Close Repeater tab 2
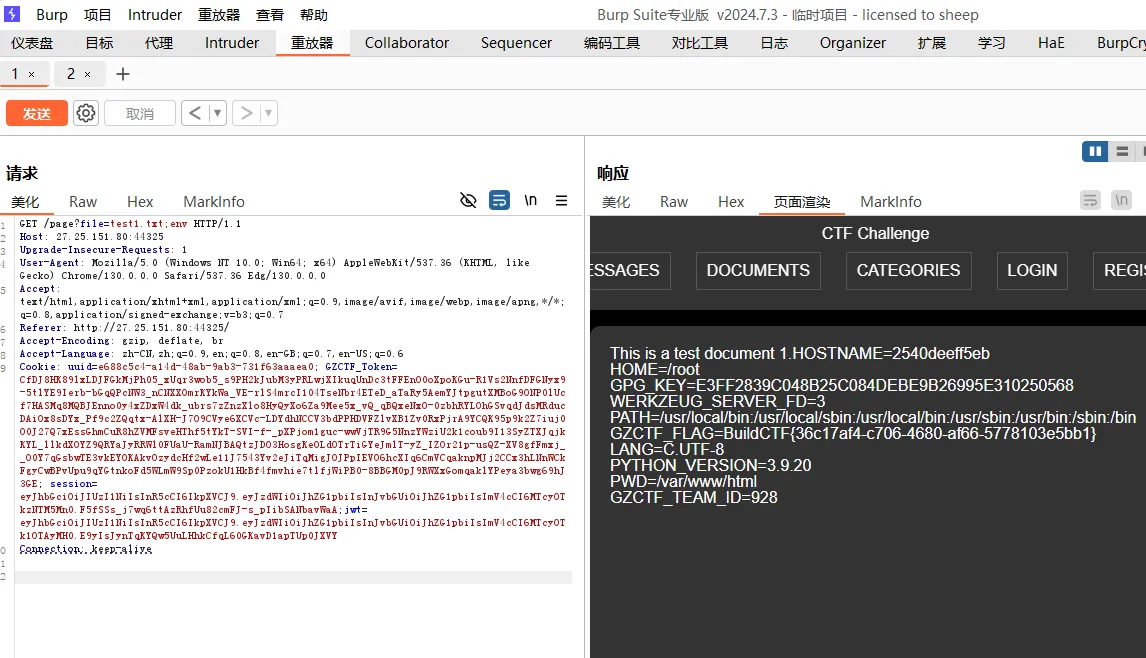The image size is (1146, 658). click(x=87, y=74)
